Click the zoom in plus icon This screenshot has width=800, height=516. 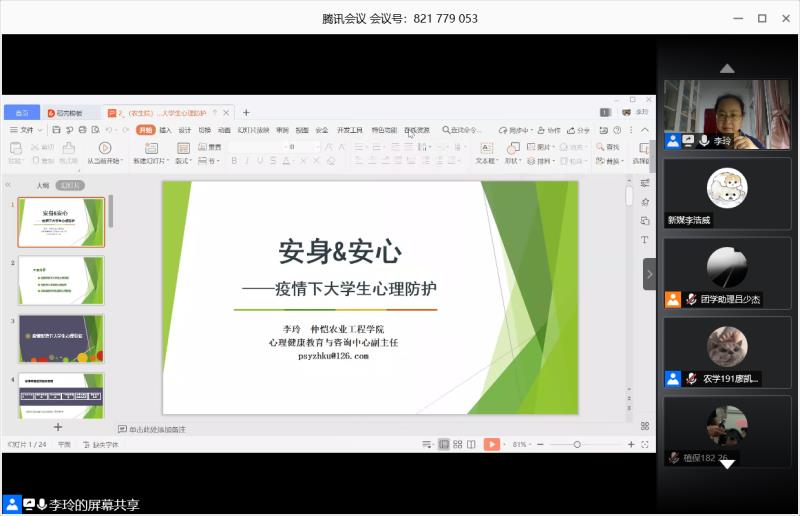(631, 444)
